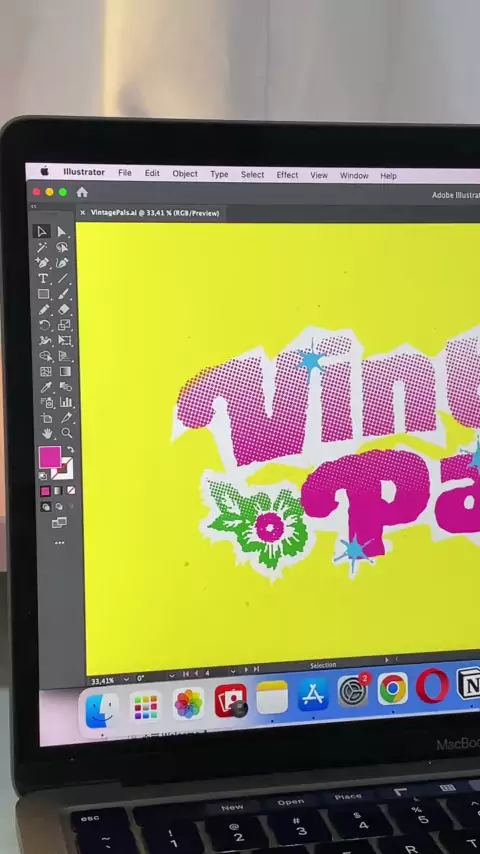Image resolution: width=480 pixels, height=854 pixels.
Task: Open the artboard number dropdown
Action: point(233,672)
